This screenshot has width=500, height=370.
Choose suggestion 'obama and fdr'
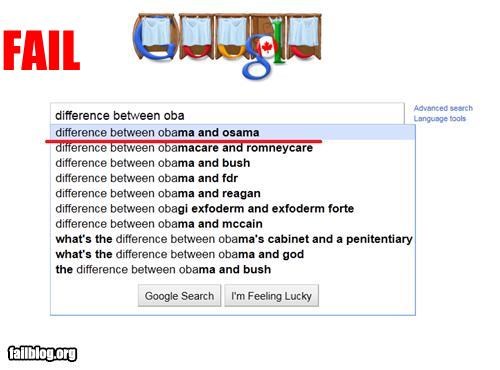click(x=233, y=178)
